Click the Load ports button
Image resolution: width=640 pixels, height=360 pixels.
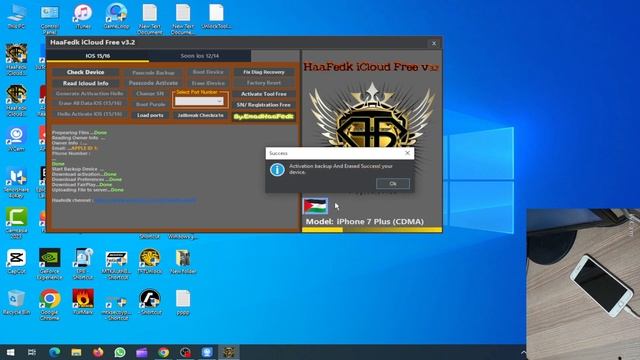coord(150,115)
